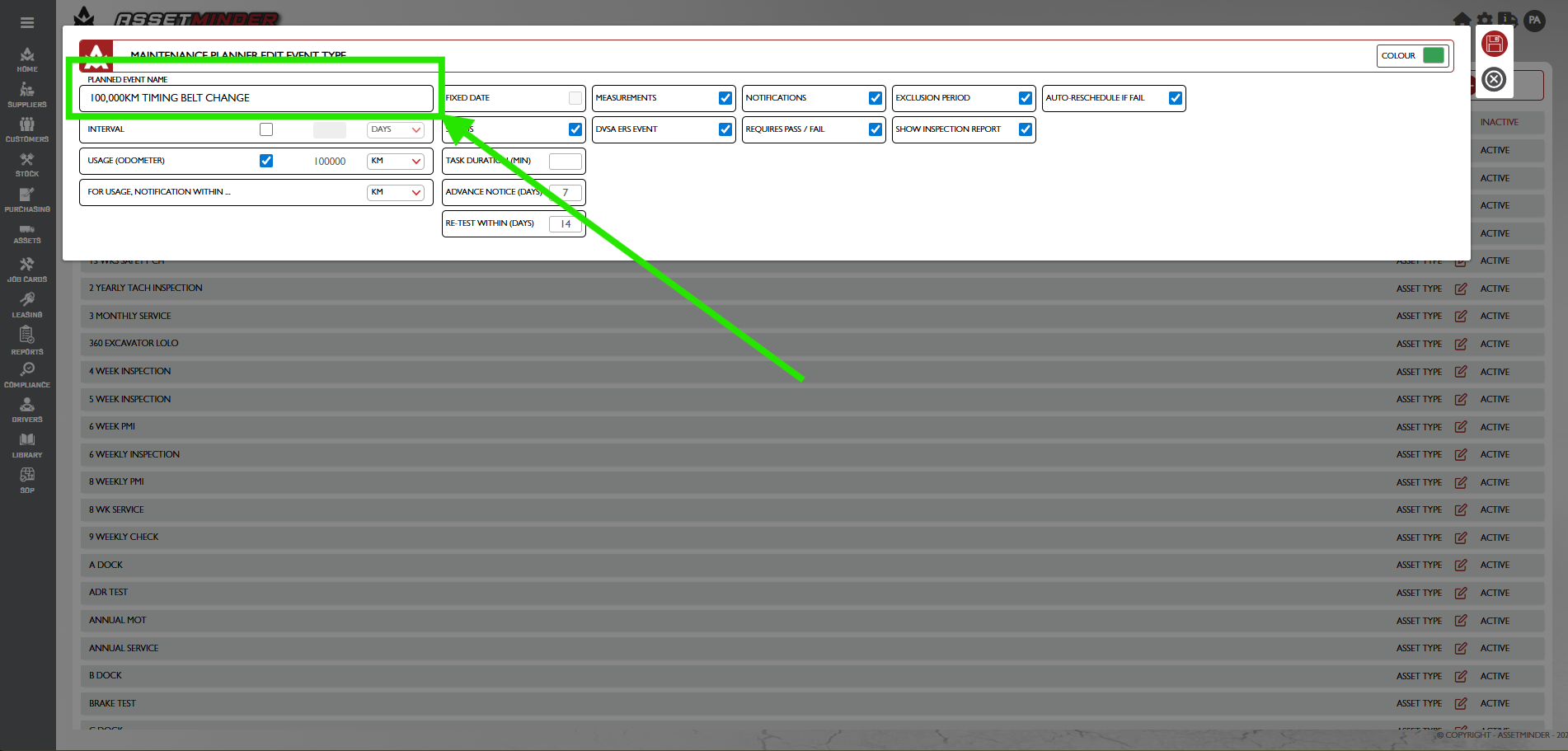Click the edit icon for Annual MOT
The image size is (1568, 751).
pyautogui.click(x=1461, y=621)
